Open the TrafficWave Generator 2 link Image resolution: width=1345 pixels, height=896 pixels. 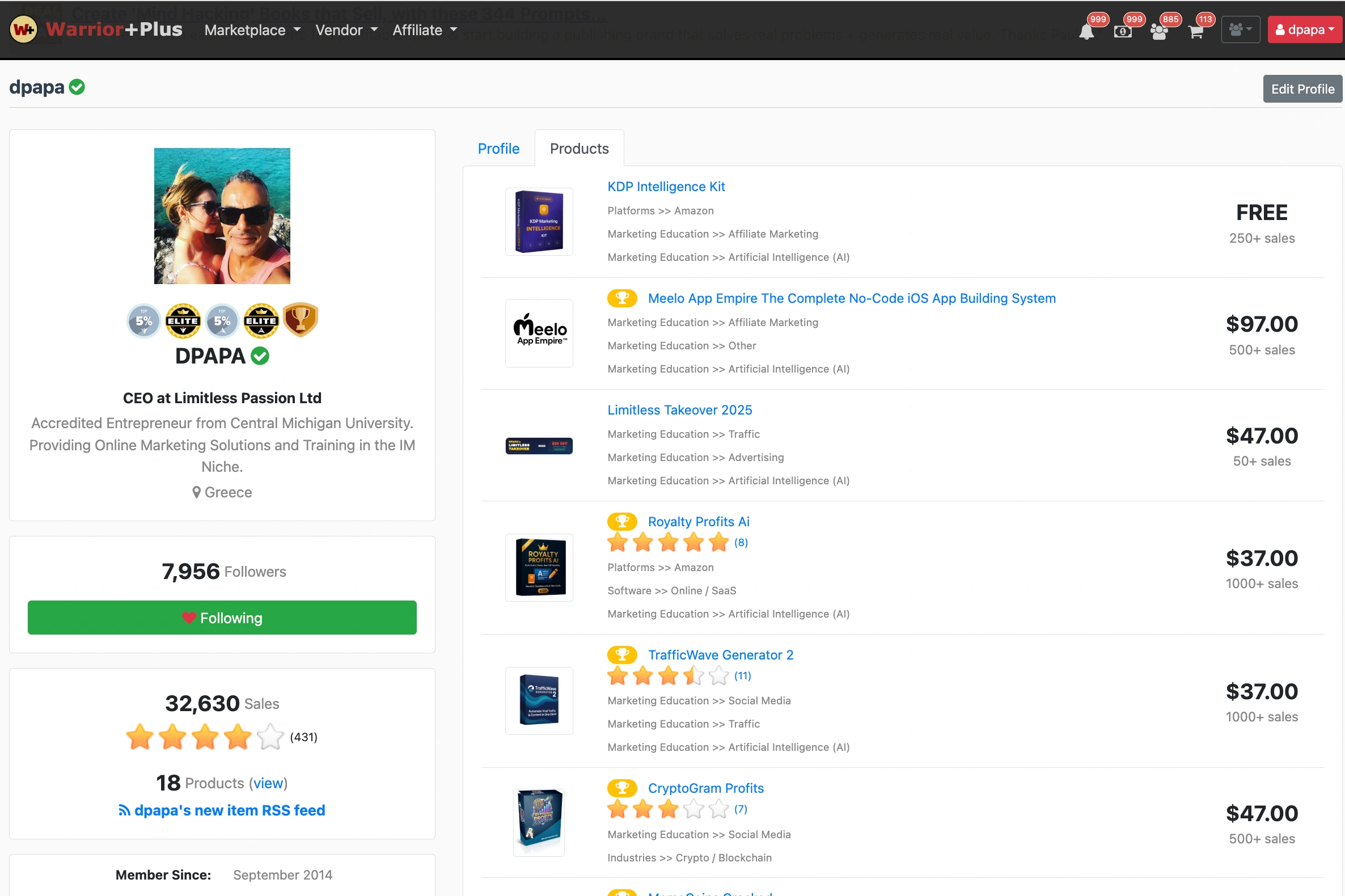pyautogui.click(x=721, y=654)
